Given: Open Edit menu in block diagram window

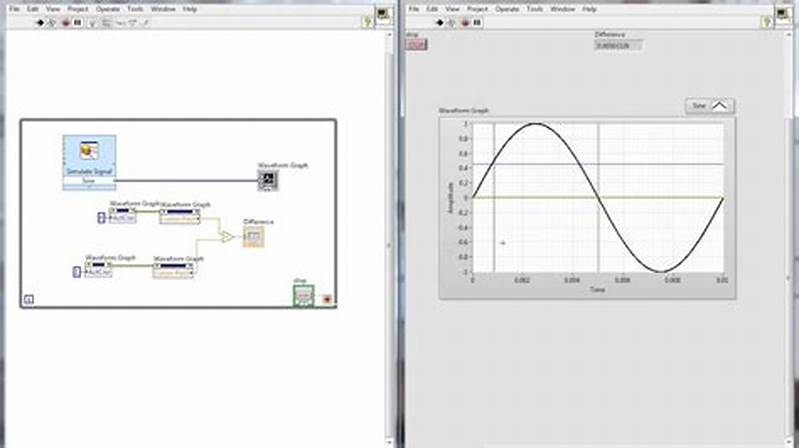Looking at the screenshot, I should point(33,9).
